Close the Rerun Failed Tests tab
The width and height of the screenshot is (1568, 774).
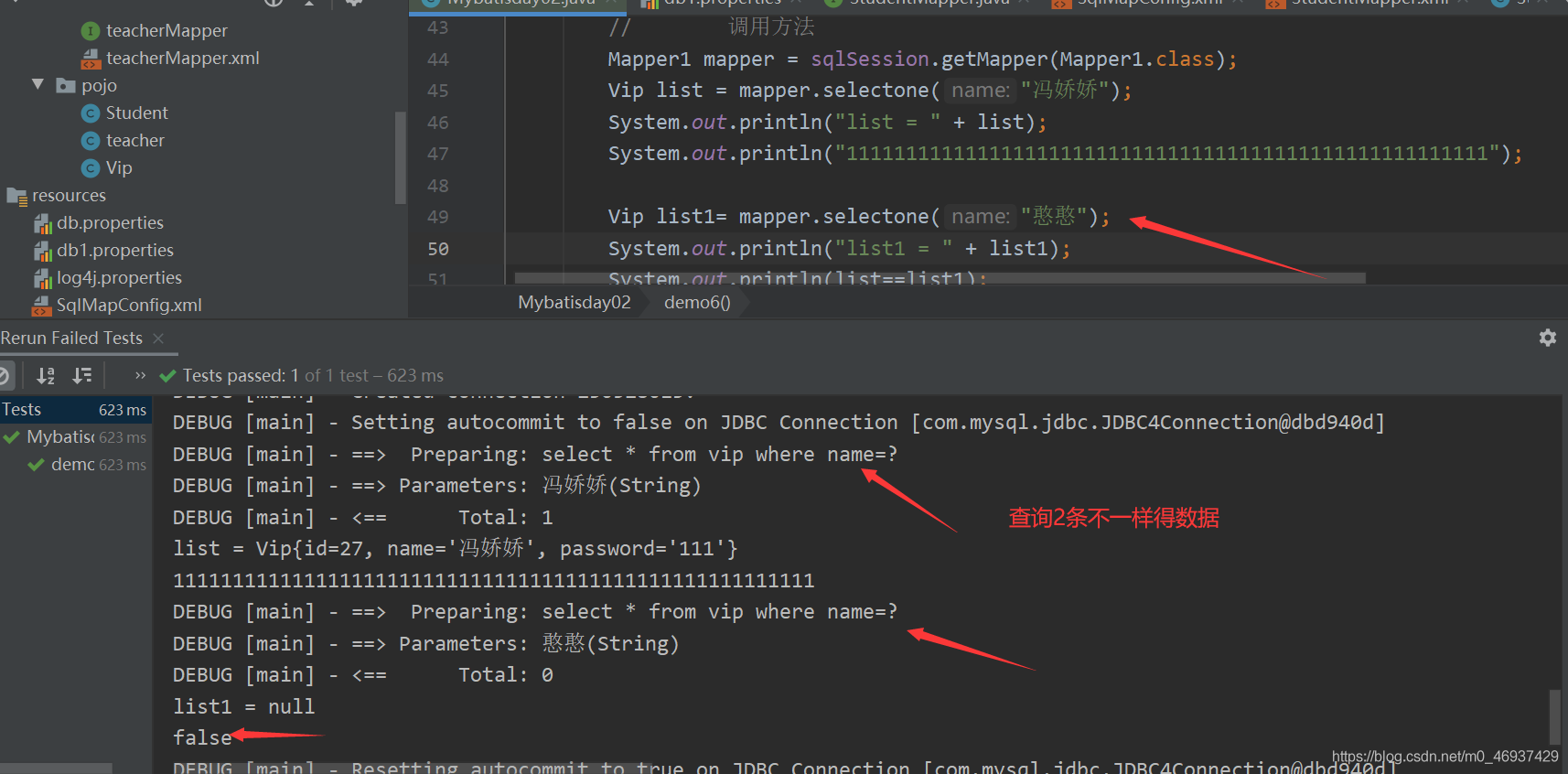click(x=158, y=339)
